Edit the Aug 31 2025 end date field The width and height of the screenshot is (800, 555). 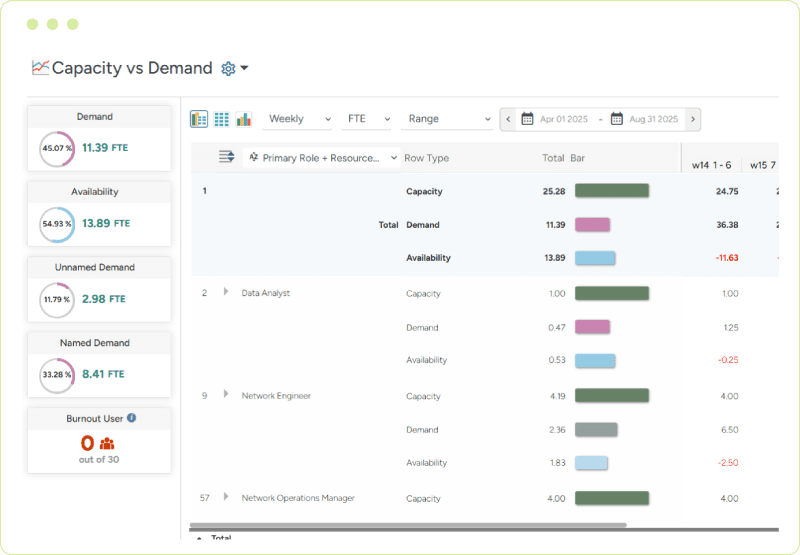coord(654,119)
